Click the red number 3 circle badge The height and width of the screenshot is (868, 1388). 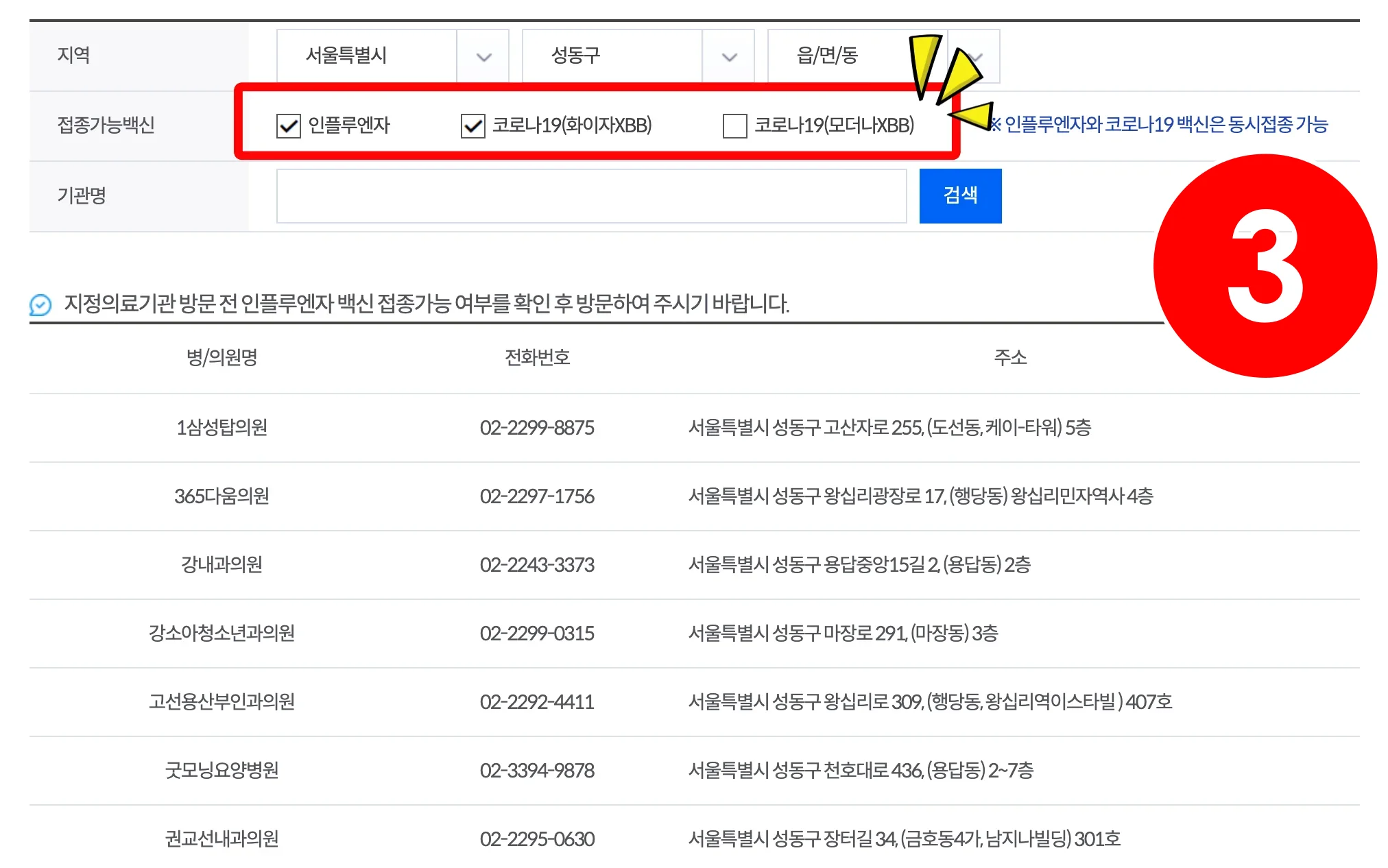point(1265,266)
